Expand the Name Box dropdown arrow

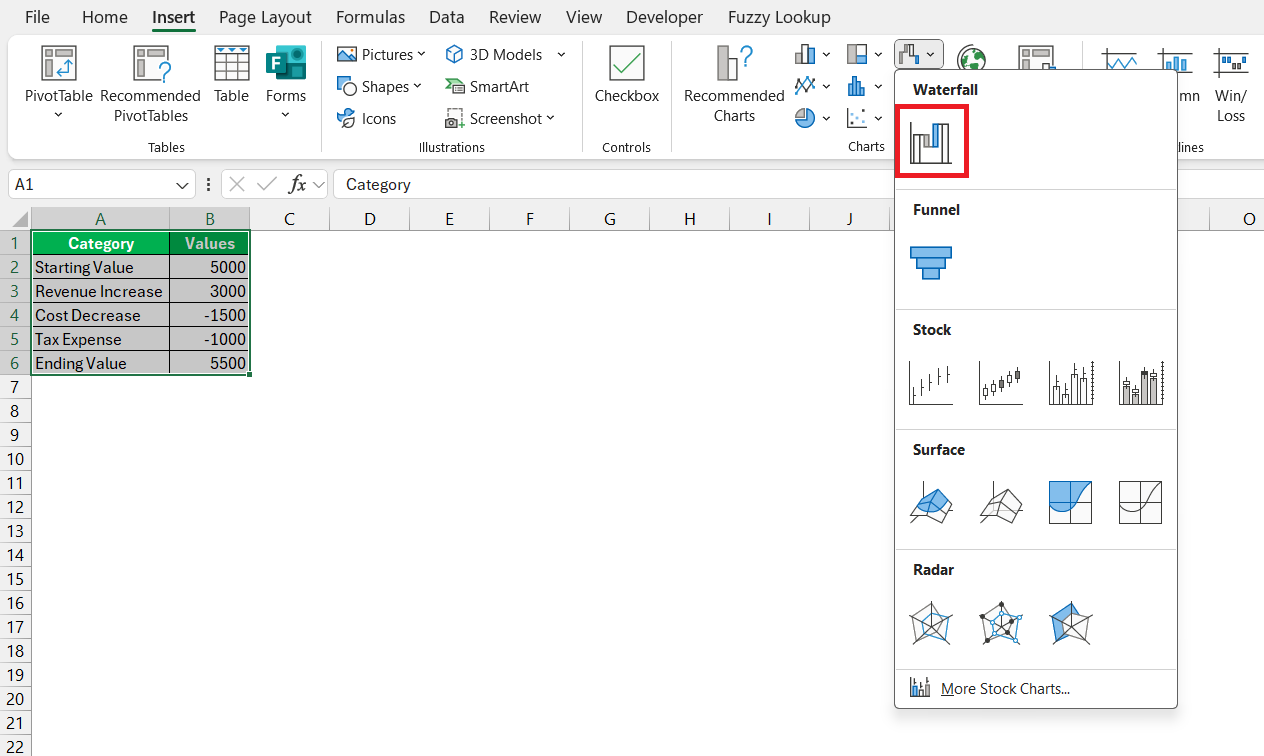click(183, 184)
